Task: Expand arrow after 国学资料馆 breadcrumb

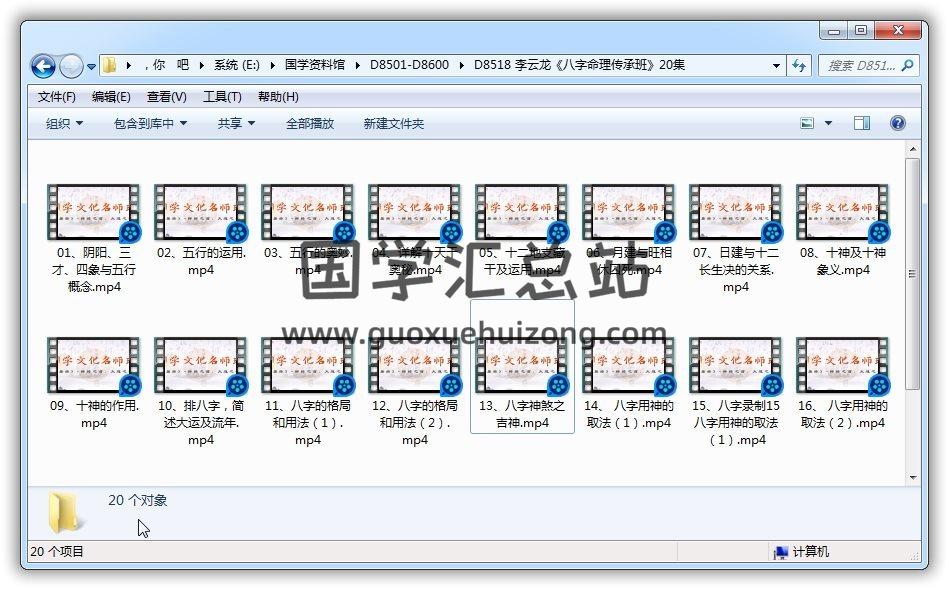Action: coord(357,65)
